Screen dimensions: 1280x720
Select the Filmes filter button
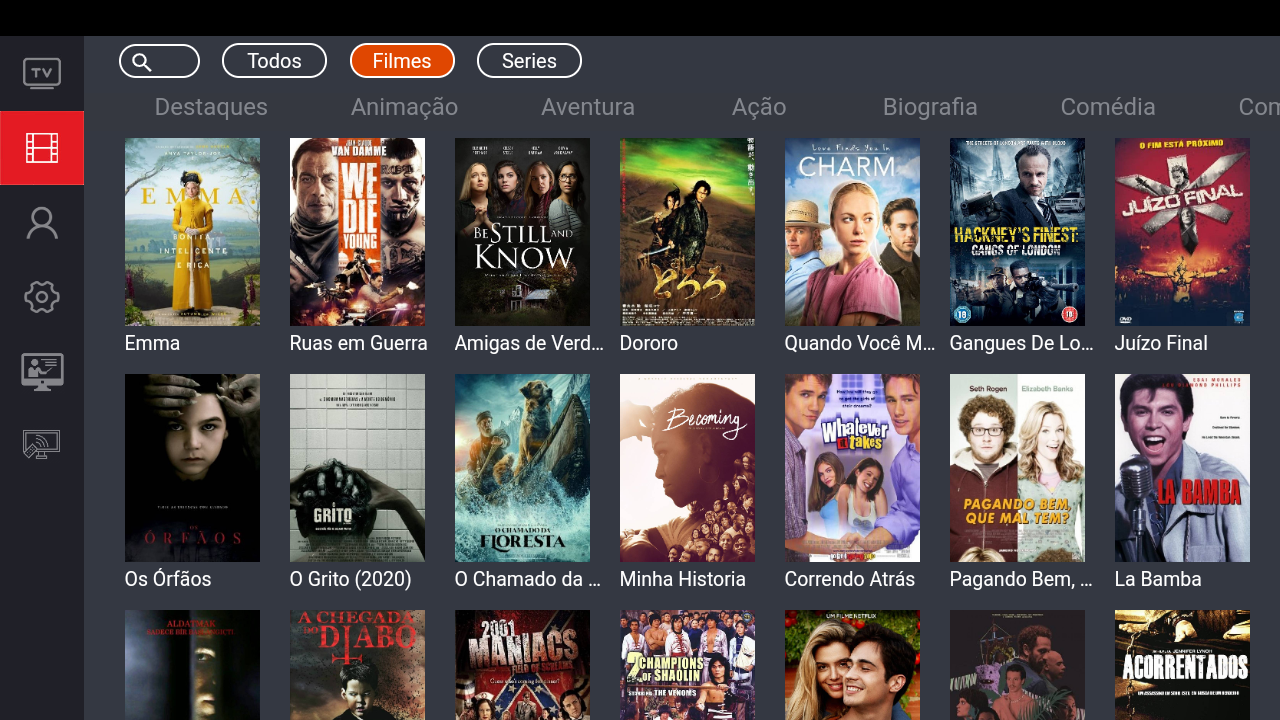click(x=402, y=61)
